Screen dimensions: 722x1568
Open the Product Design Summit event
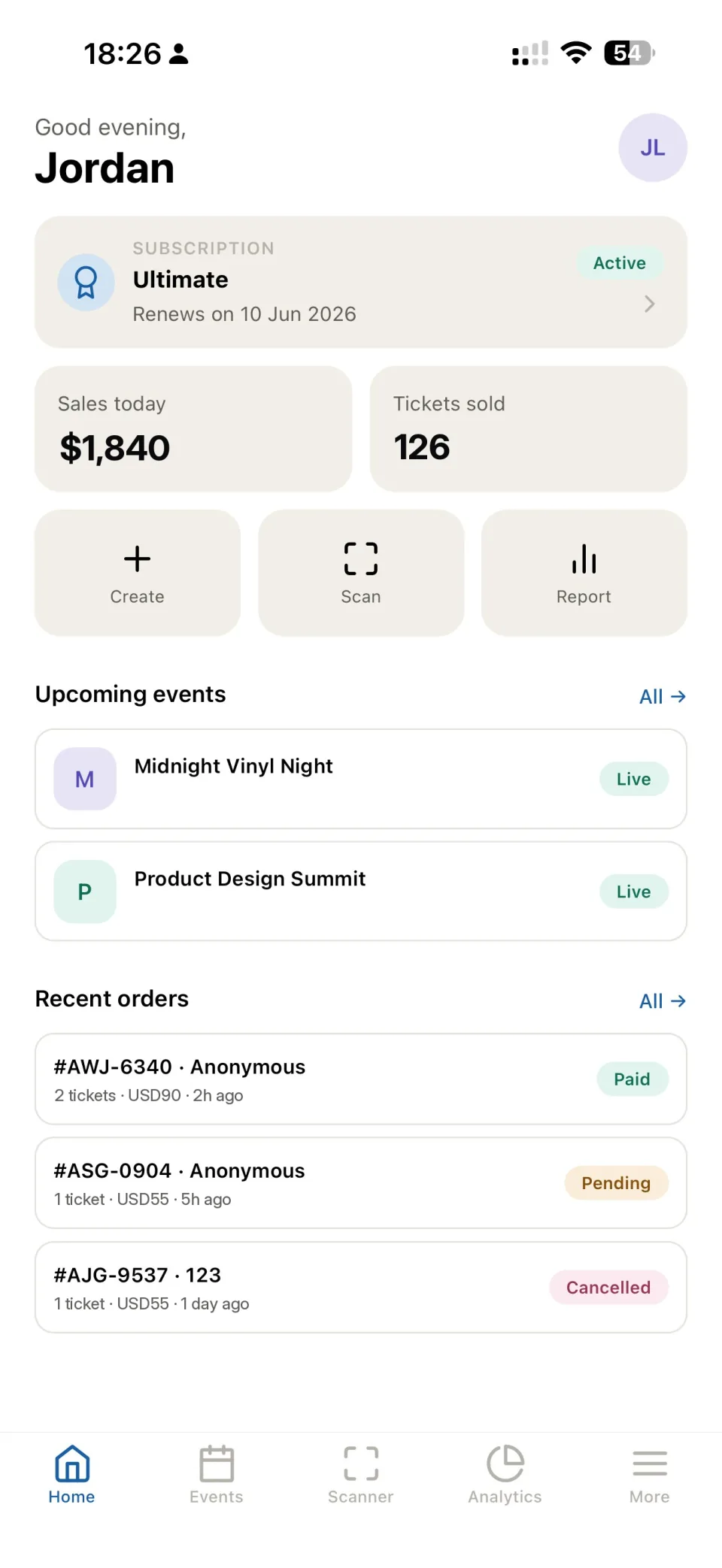tap(361, 891)
